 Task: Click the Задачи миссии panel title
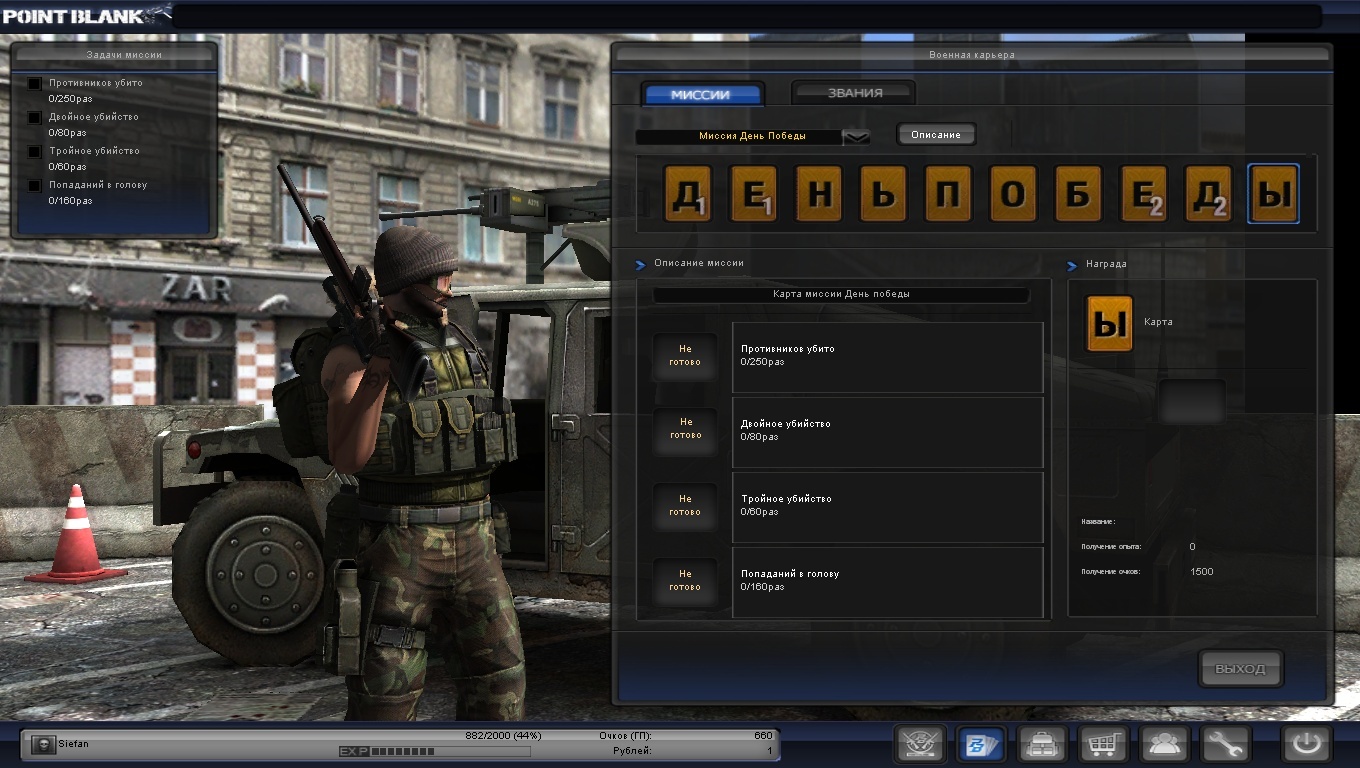125,55
